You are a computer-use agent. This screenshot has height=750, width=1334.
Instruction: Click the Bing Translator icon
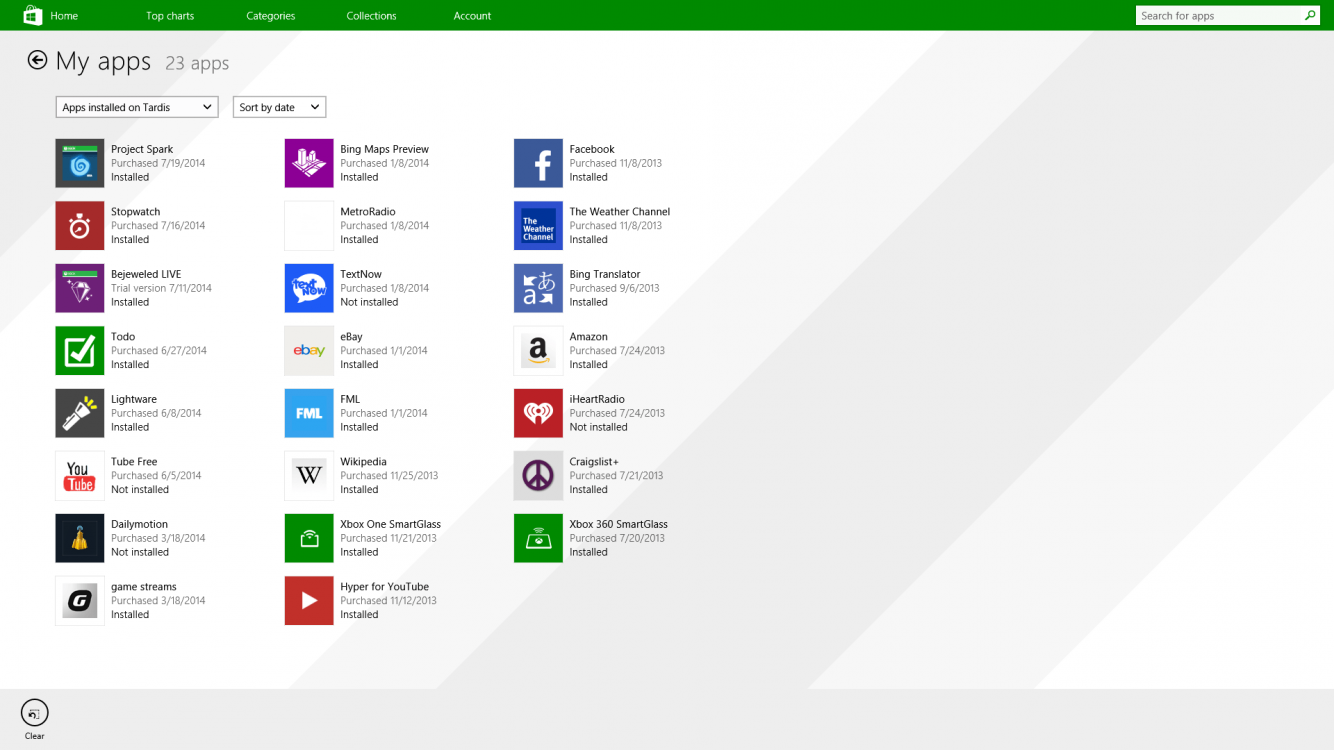(x=538, y=288)
